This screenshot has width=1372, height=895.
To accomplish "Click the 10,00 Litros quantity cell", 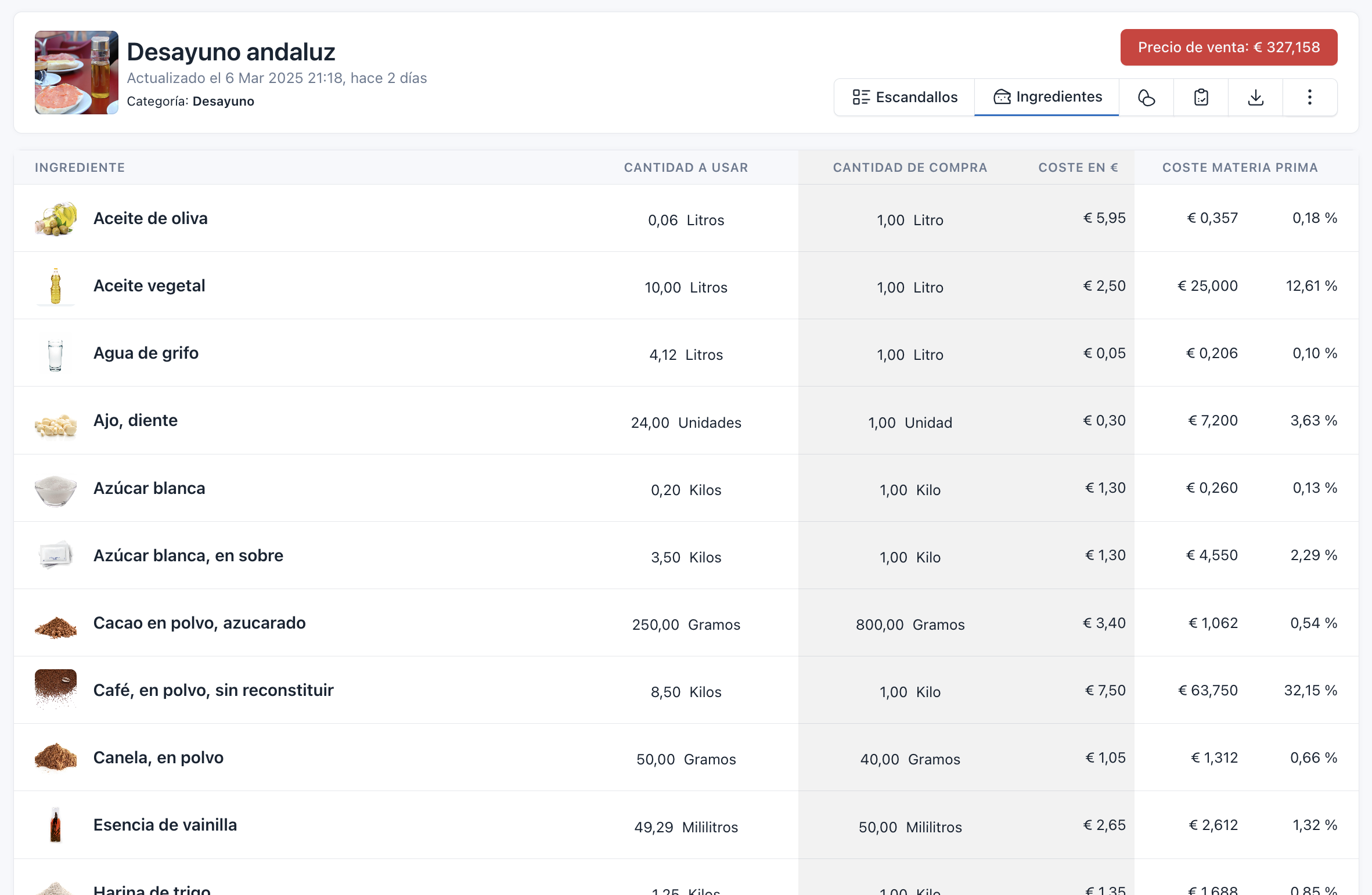I will pyautogui.click(x=686, y=287).
